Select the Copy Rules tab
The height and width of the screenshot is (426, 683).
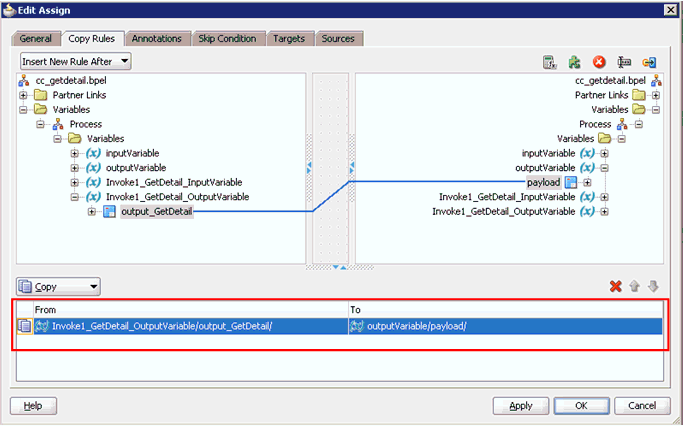[x=92, y=38]
